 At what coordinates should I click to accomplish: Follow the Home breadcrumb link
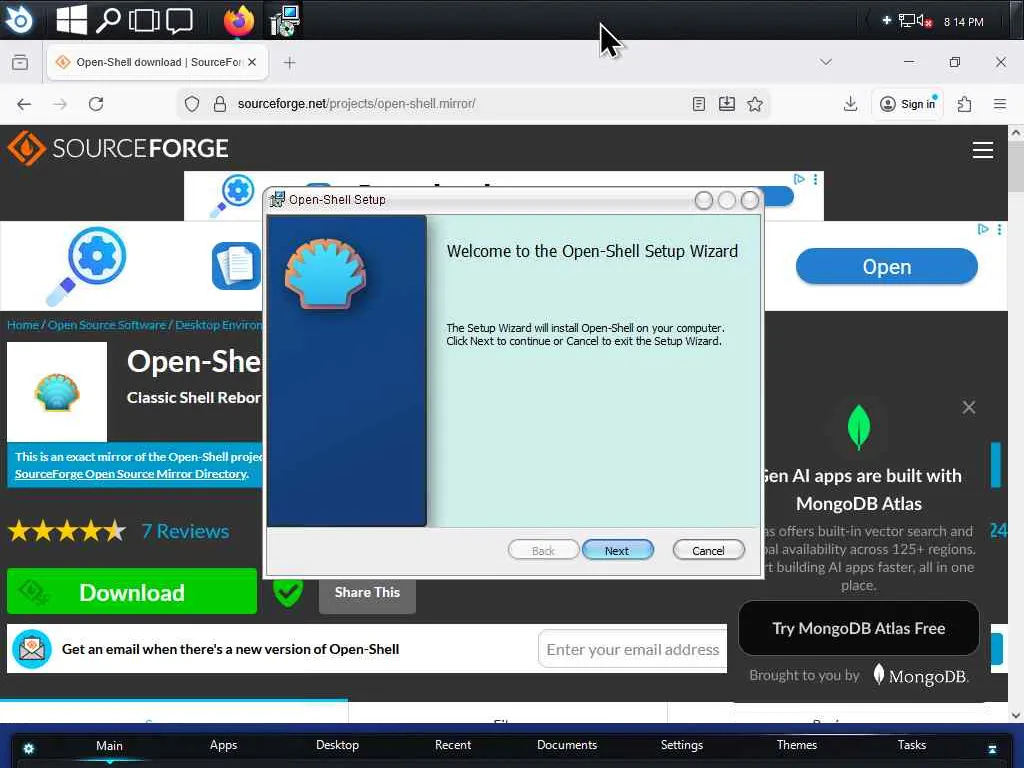[23, 325]
